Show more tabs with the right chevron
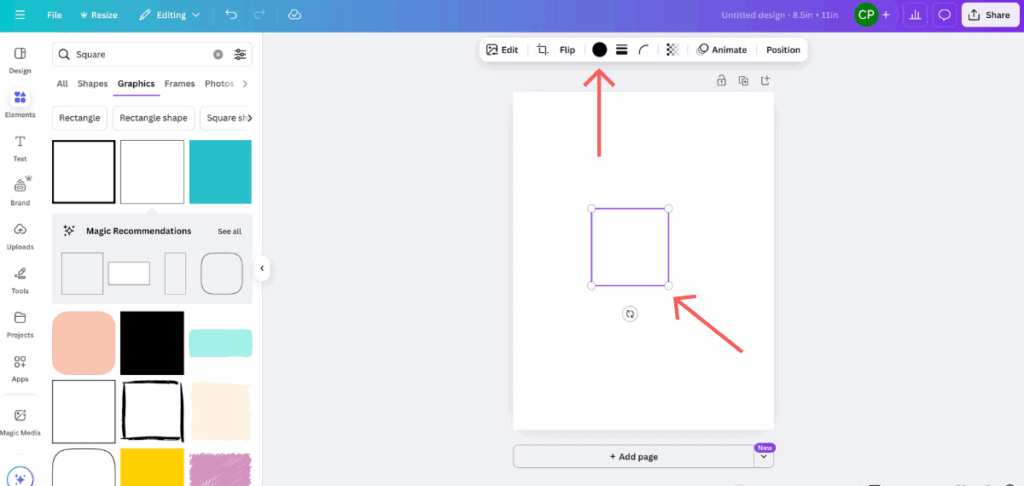Viewport: 1024px width, 486px height. pos(245,84)
